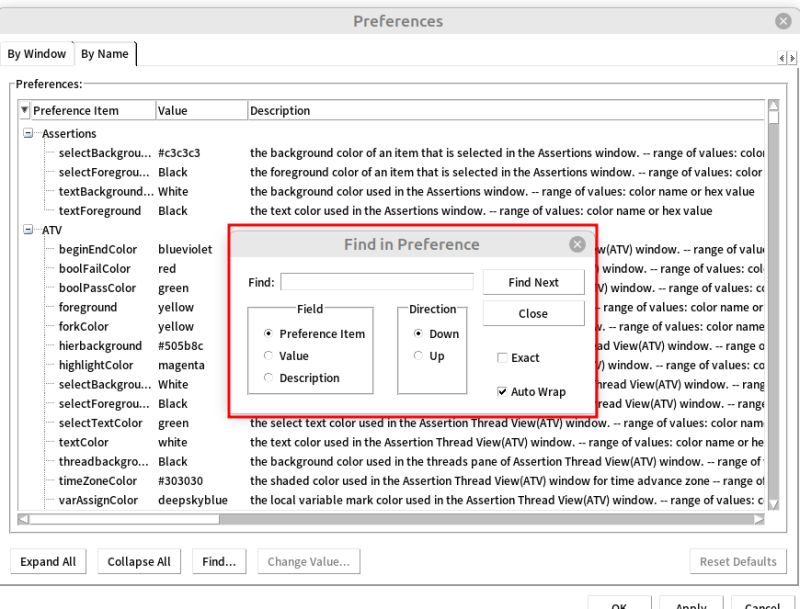Screen dimensions: 800x609
Task: Click the #505b8c value cell
Action: 181,346
